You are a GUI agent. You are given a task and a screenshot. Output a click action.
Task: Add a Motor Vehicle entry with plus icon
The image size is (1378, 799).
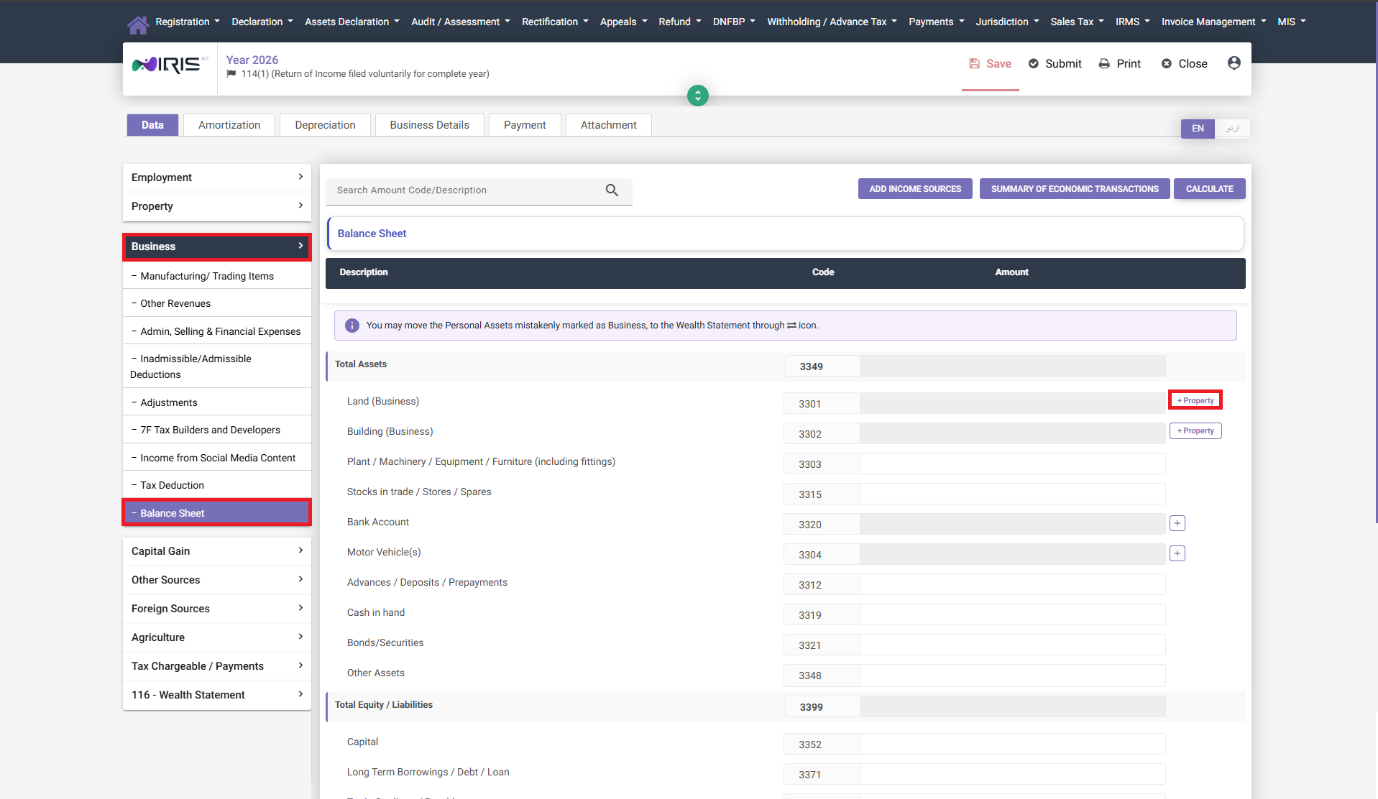pos(1177,553)
